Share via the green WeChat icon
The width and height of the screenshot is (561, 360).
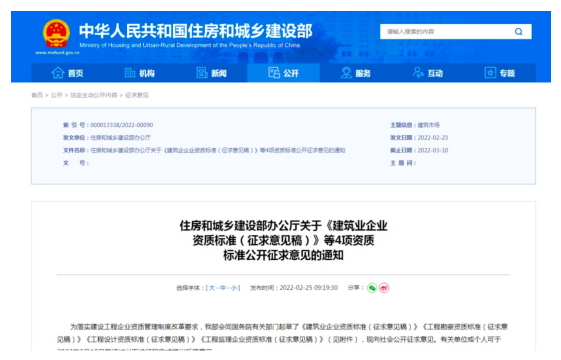pos(372,288)
